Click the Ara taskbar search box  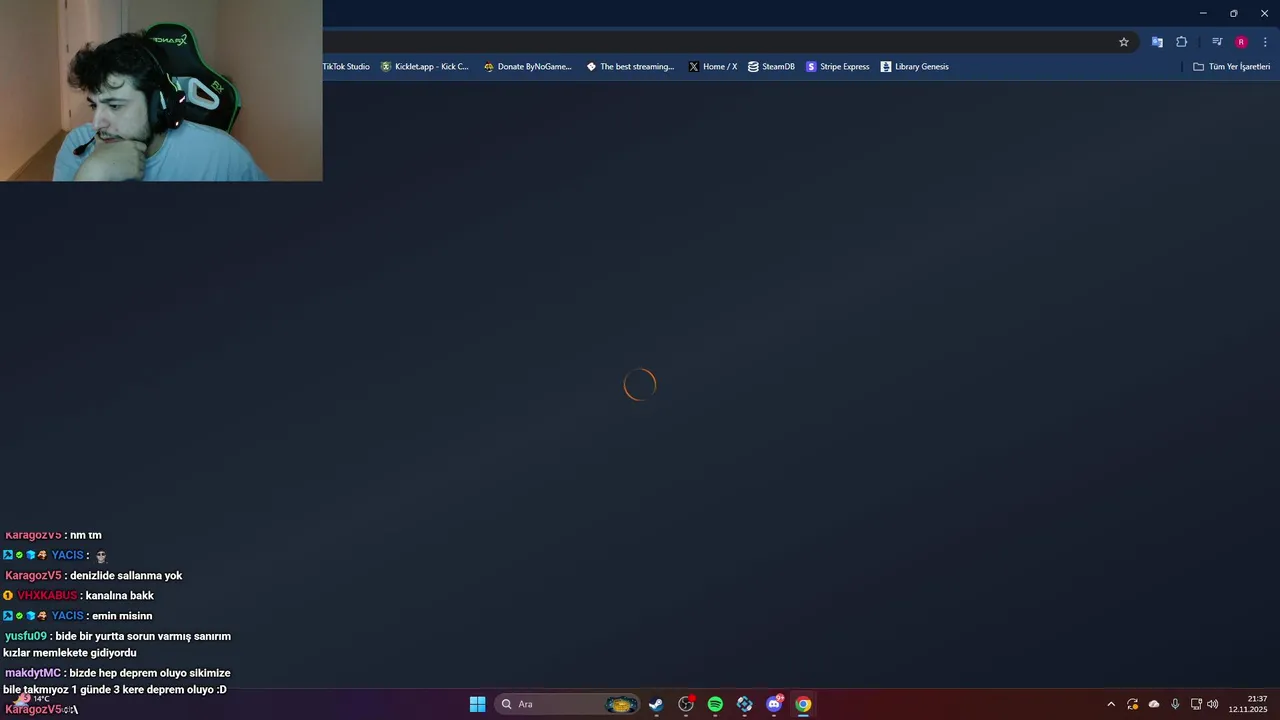coord(567,704)
